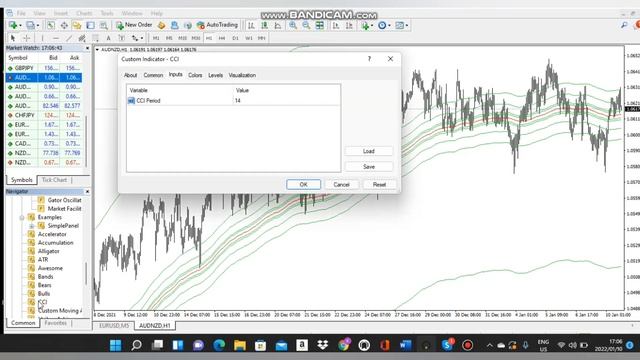Image resolution: width=640 pixels, height=360 pixels.
Task: Tile chart windows icon
Action: point(320,25)
